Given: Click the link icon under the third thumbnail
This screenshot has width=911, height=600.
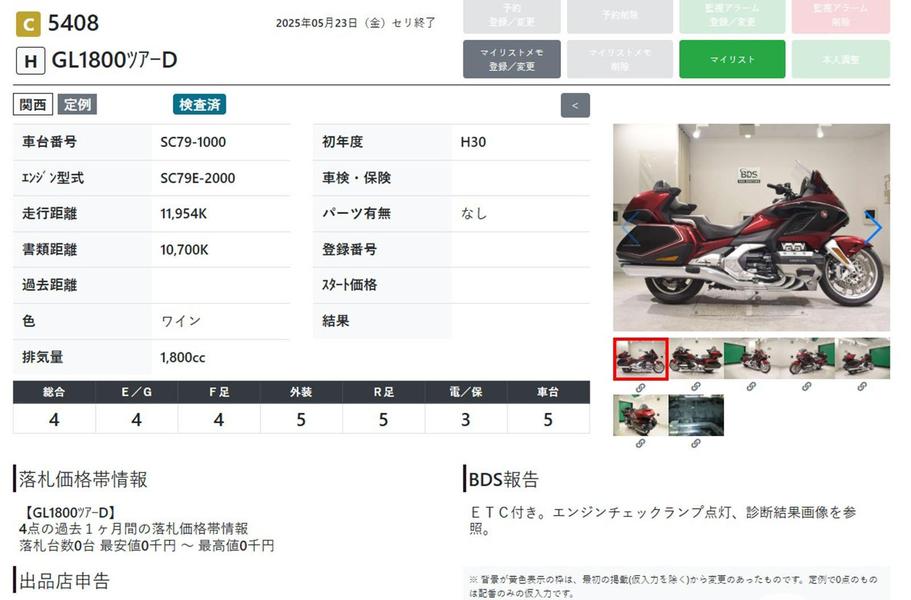Looking at the screenshot, I should click(751, 387).
